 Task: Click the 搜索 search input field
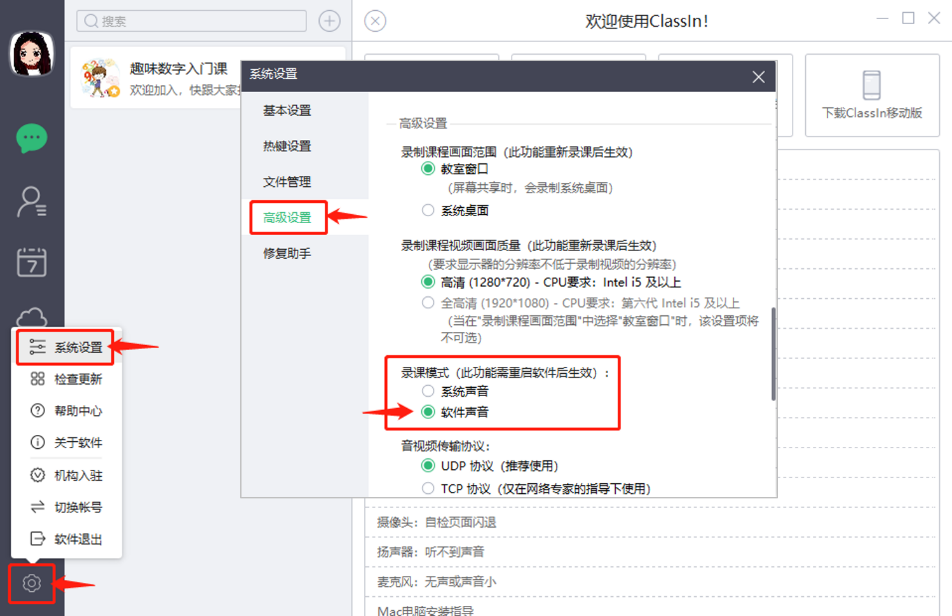191,21
